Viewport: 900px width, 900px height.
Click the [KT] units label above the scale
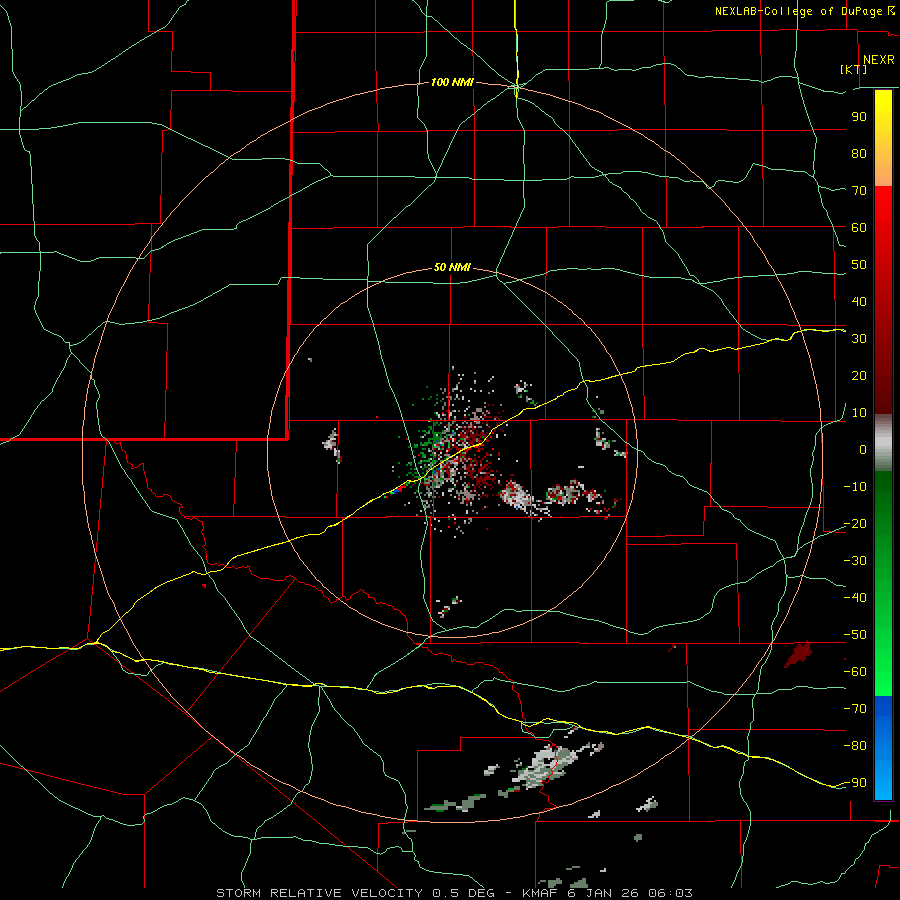[x=853, y=69]
